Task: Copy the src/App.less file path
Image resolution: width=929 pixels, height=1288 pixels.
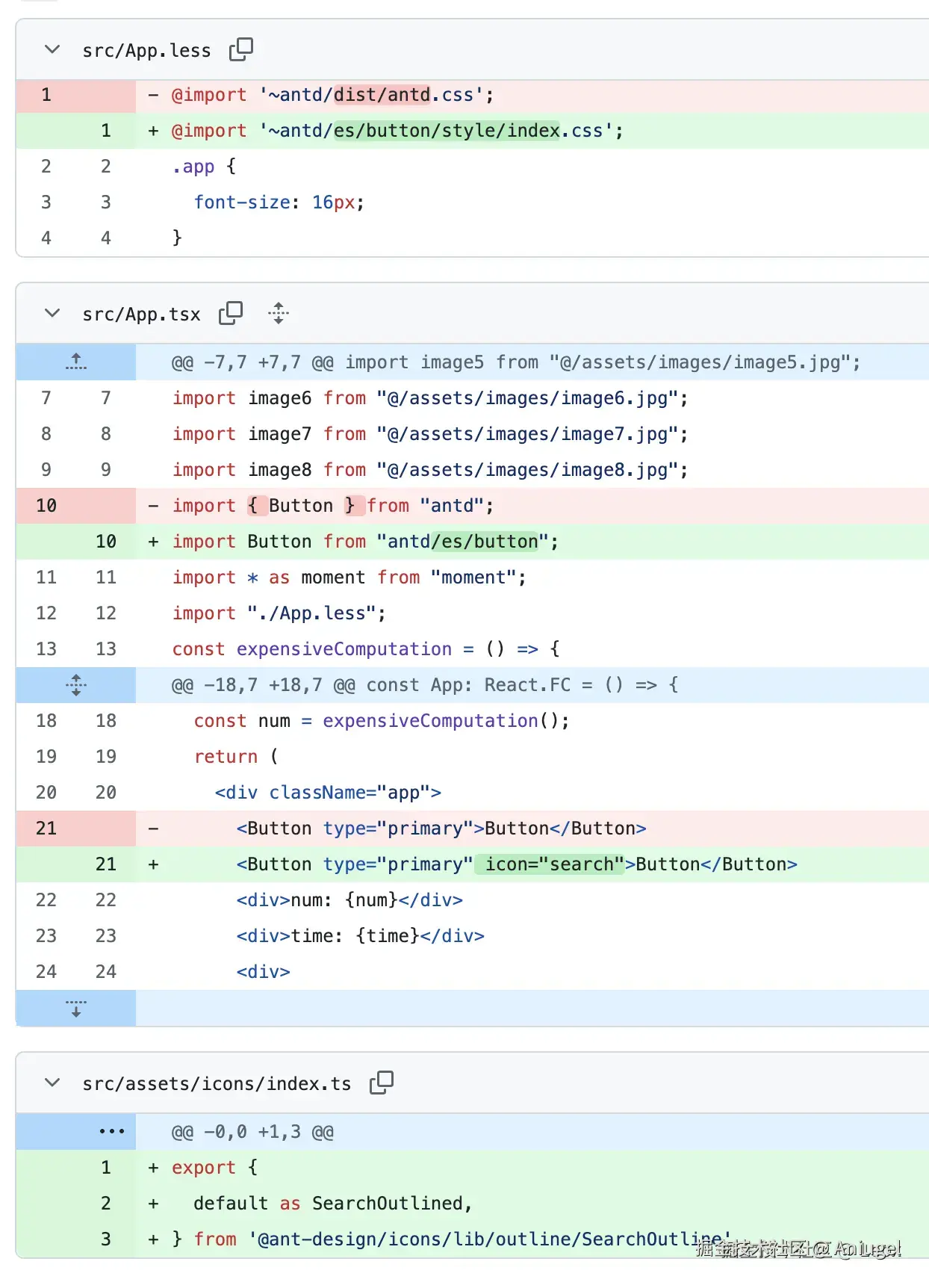Action: 241,49
